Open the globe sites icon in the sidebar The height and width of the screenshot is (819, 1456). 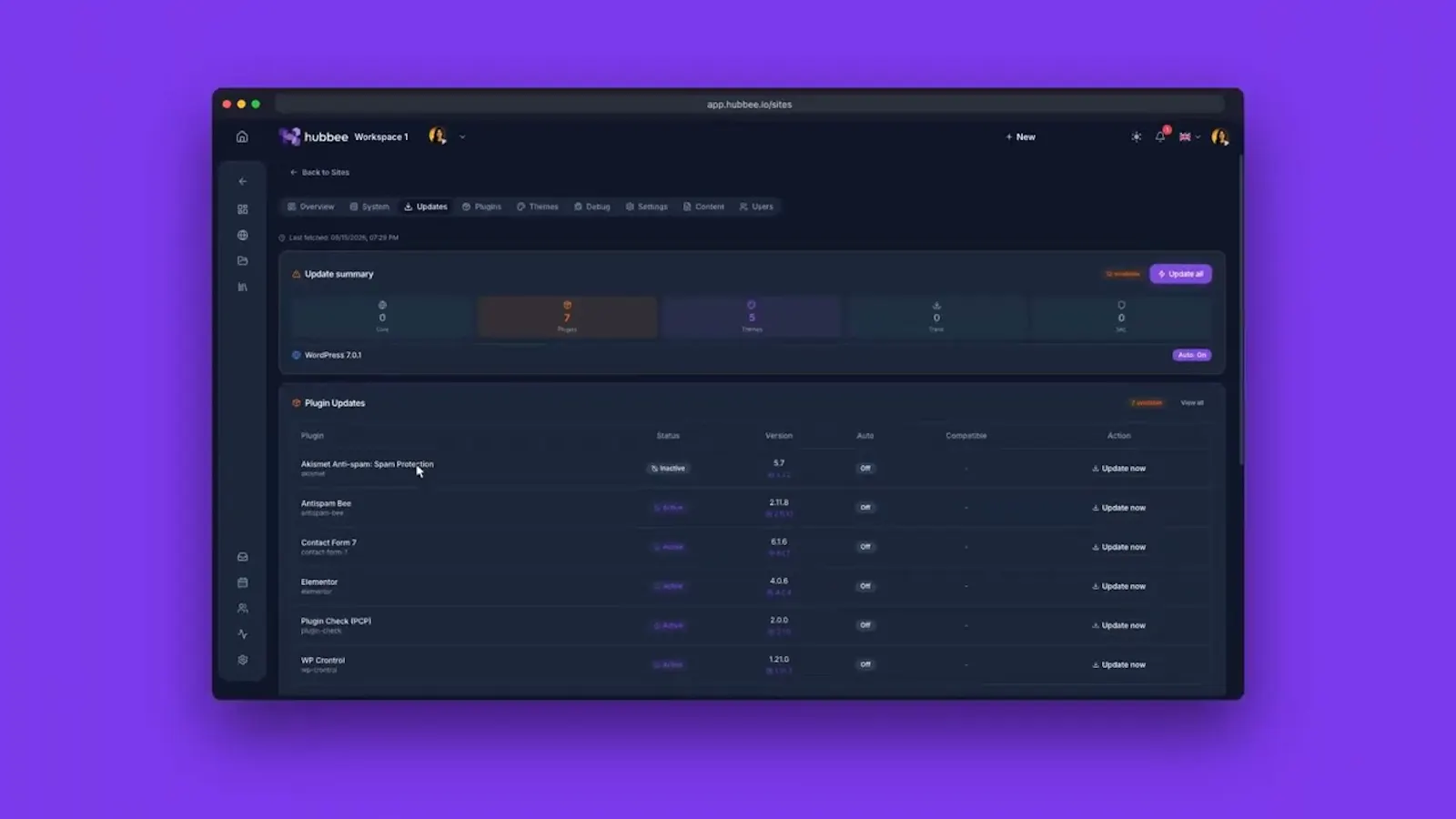(242, 235)
